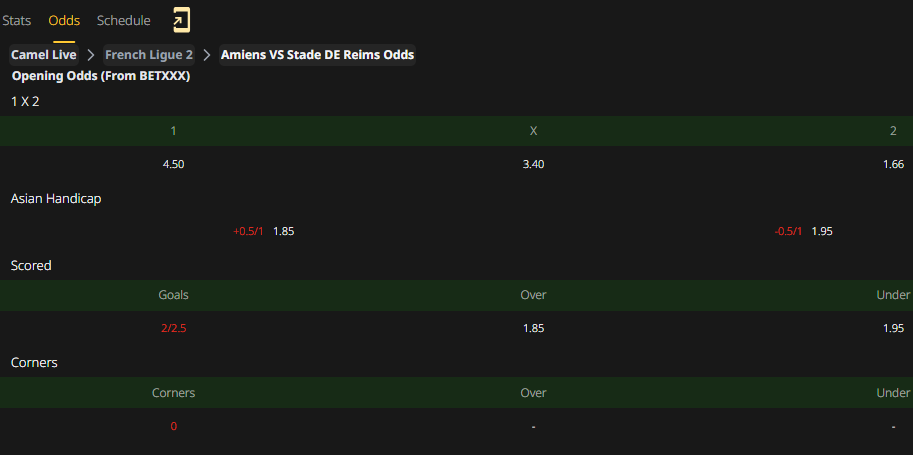Choose Under goals odds 1.95

(893, 329)
